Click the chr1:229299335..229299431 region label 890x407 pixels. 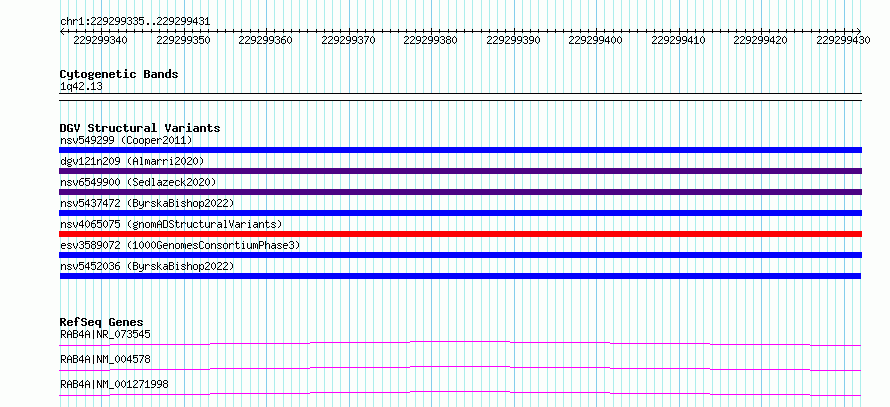click(x=135, y=21)
